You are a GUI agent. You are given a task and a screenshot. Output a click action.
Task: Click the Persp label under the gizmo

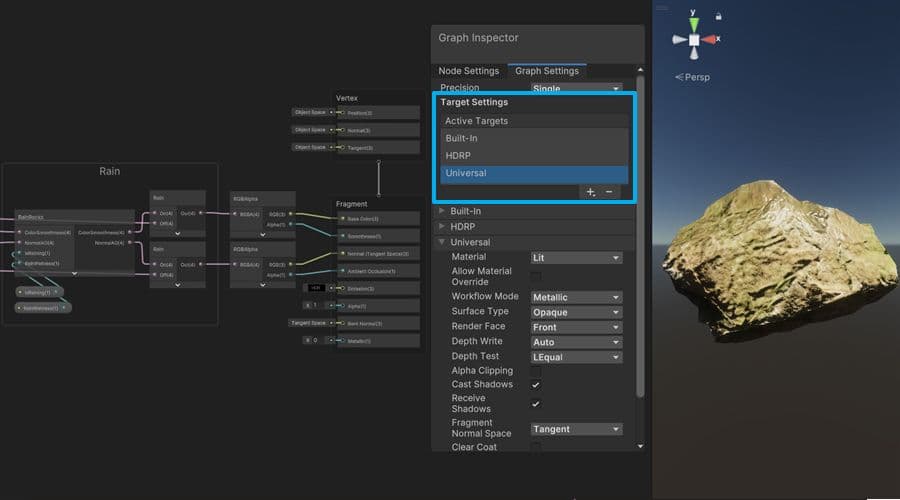[697, 77]
